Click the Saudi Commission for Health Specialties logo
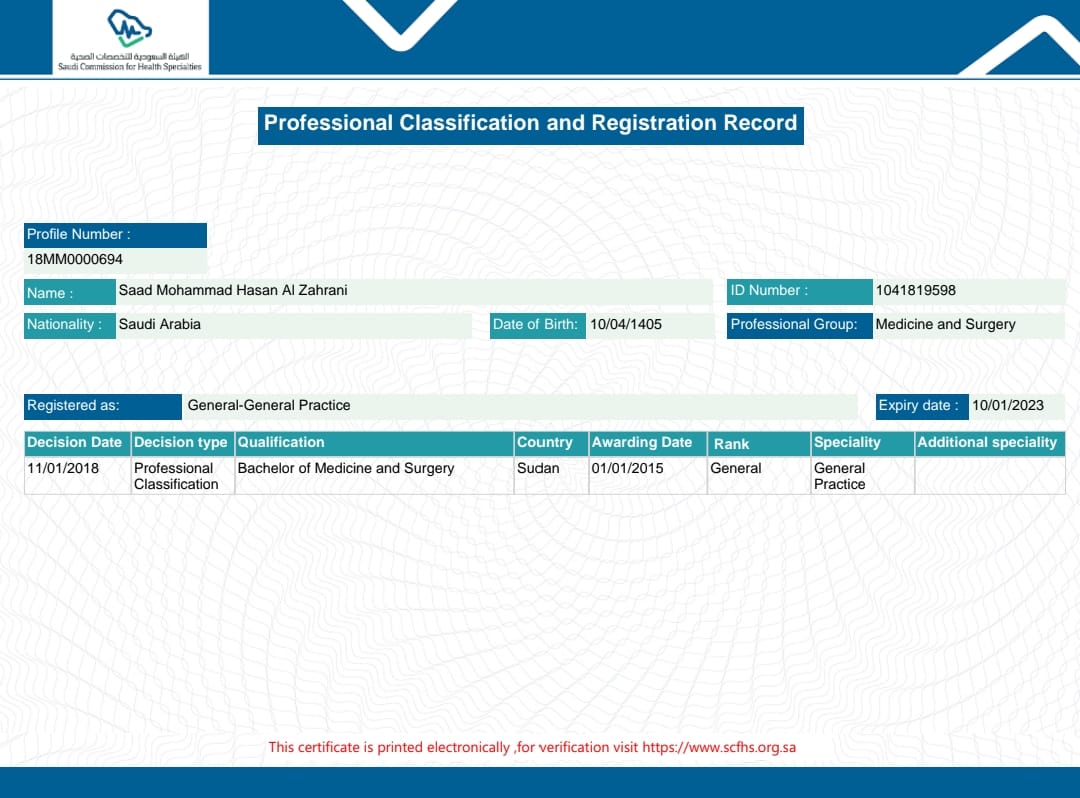This screenshot has height=798, width=1080. [x=130, y=38]
